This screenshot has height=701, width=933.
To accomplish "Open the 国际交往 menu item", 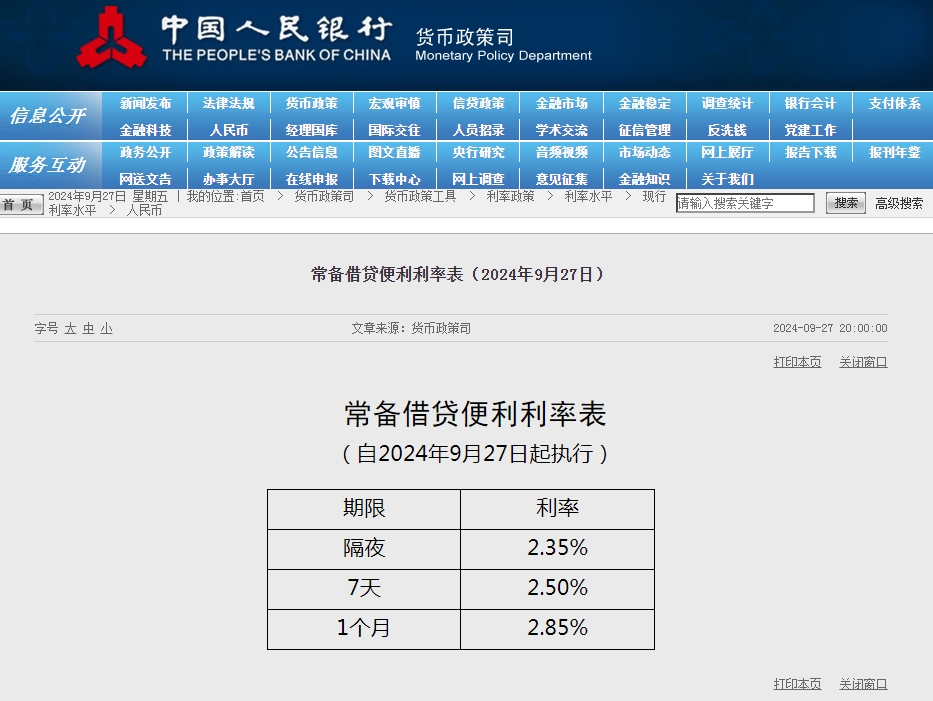I will (395, 130).
